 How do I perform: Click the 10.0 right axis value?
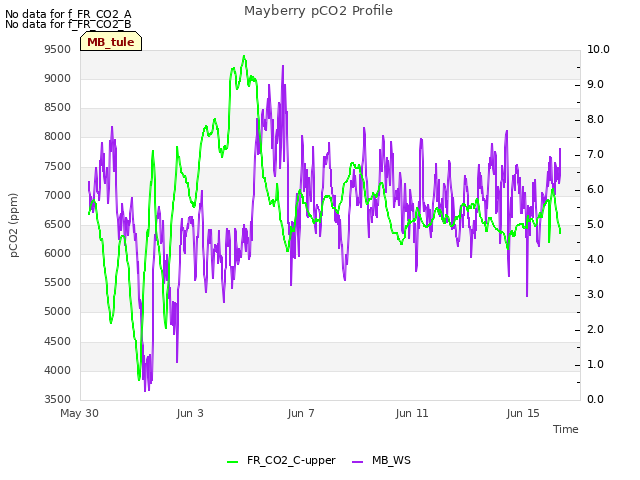pos(598,49)
